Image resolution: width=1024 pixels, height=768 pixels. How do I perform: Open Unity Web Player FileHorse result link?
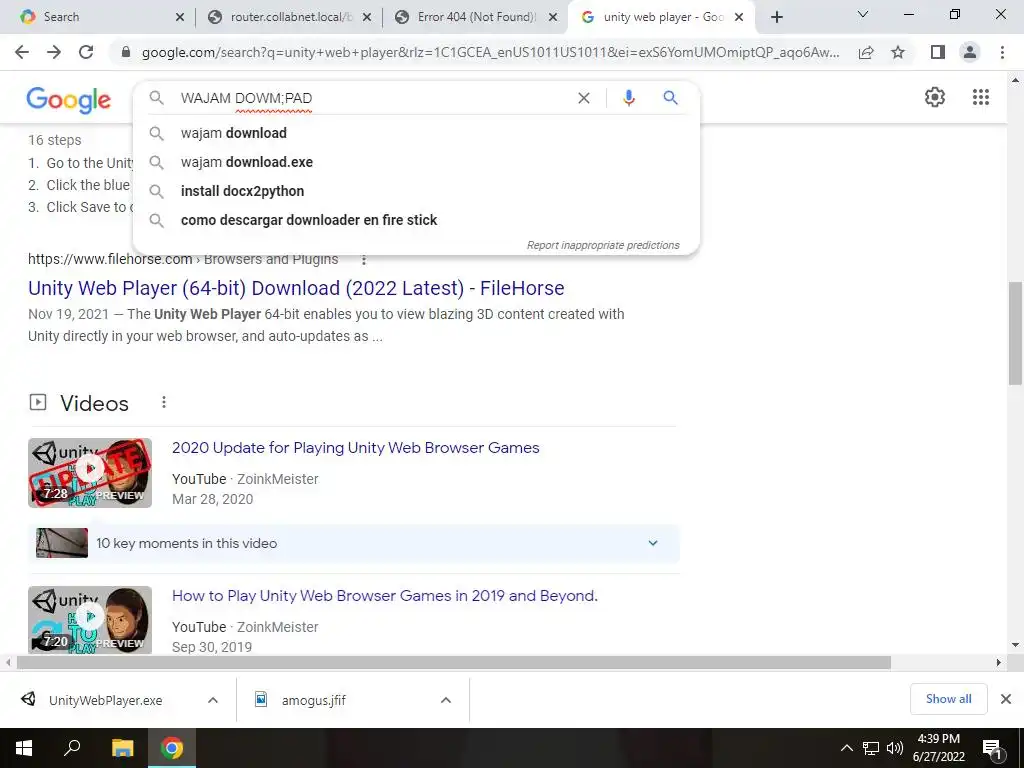pos(296,288)
